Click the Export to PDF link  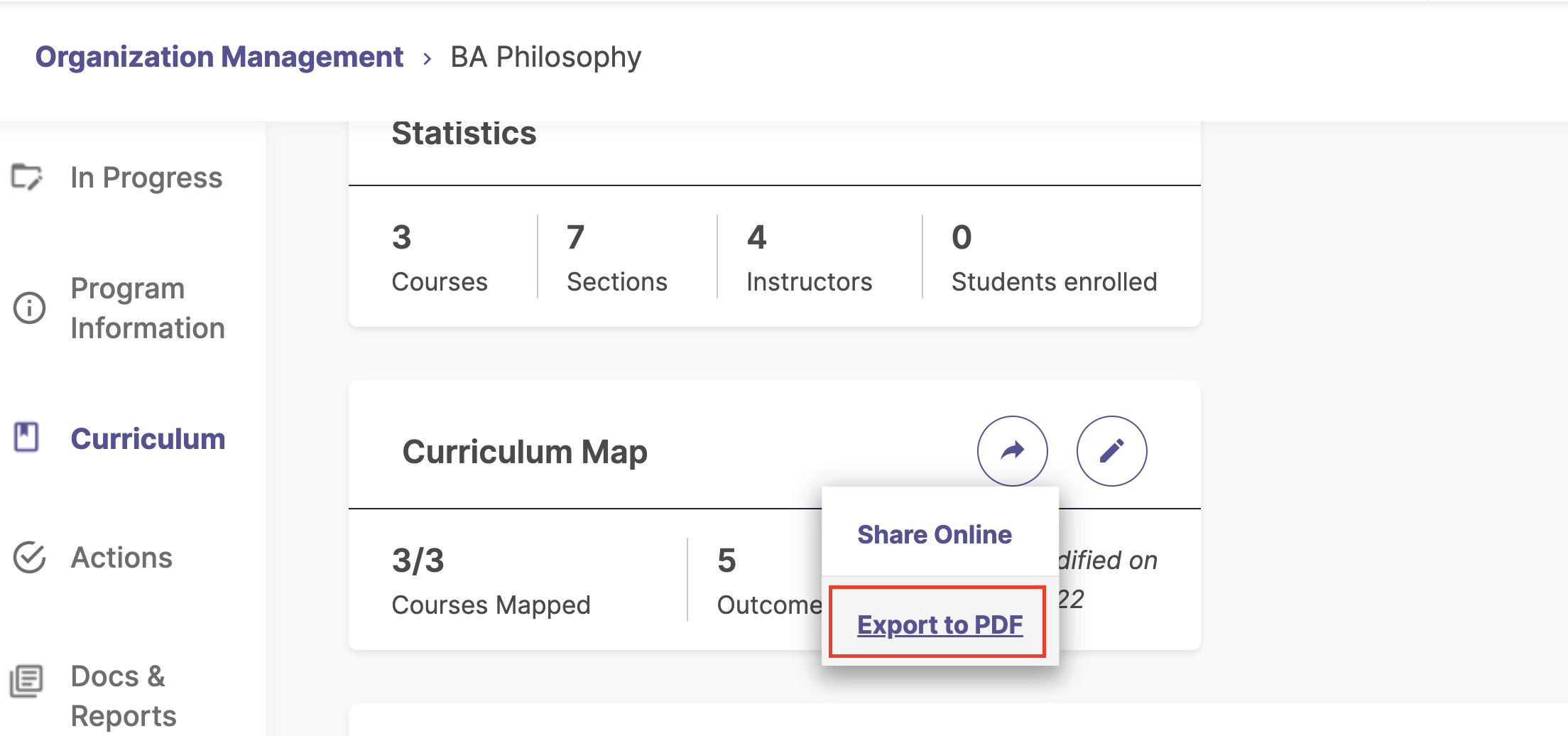[x=940, y=624]
